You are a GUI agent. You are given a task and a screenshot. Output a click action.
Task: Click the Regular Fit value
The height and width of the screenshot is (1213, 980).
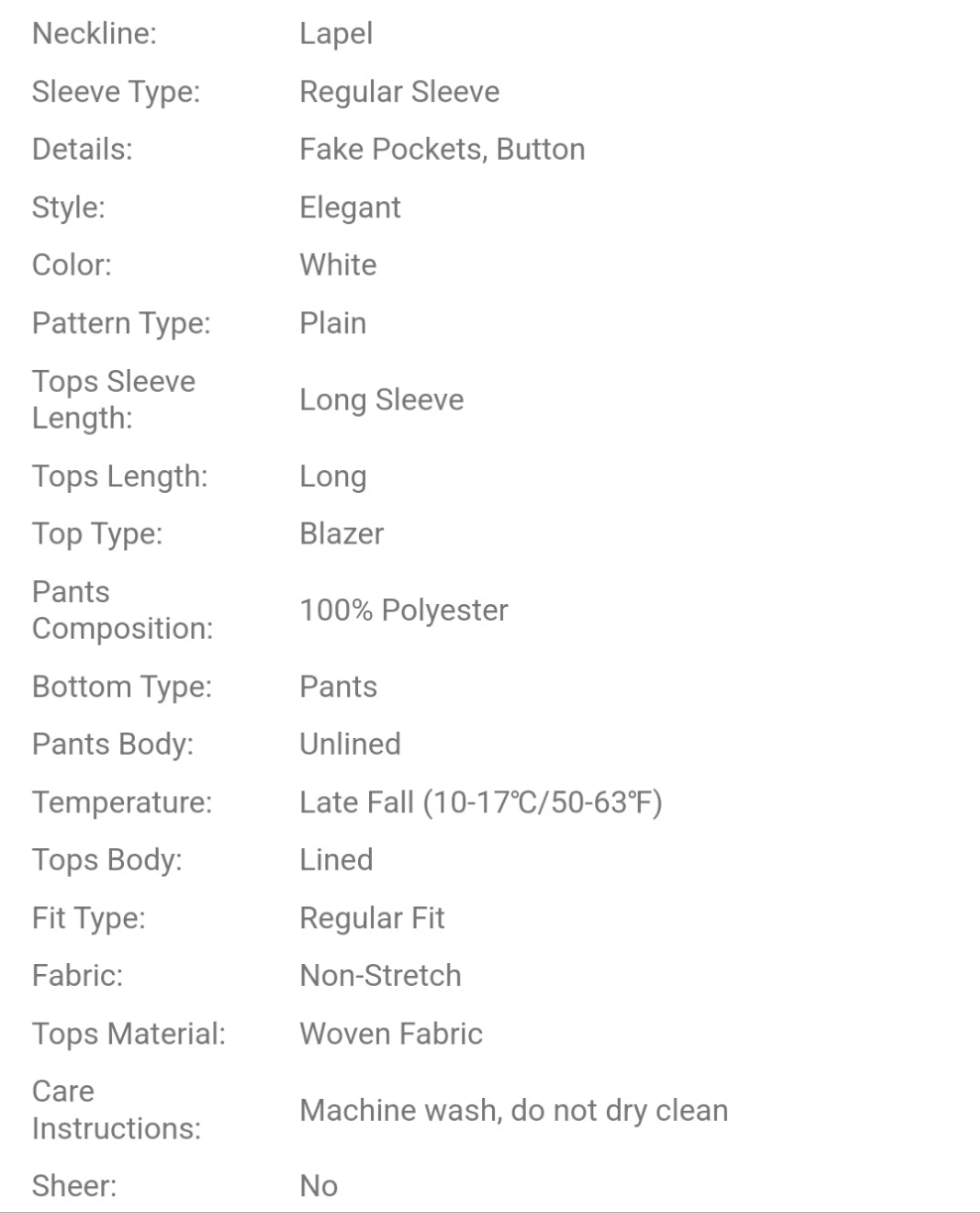click(372, 918)
